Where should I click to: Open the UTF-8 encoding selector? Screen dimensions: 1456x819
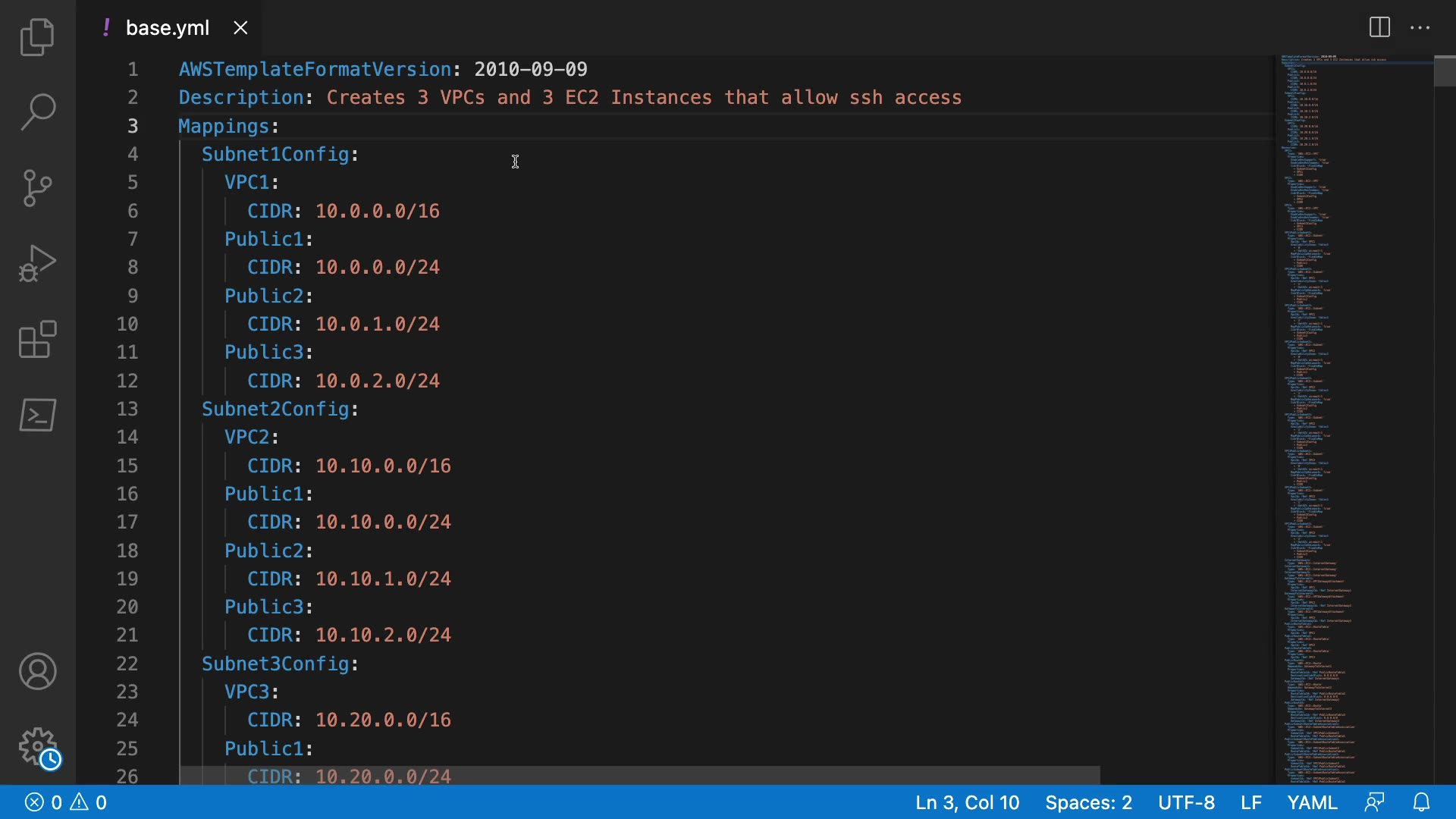(x=1186, y=802)
